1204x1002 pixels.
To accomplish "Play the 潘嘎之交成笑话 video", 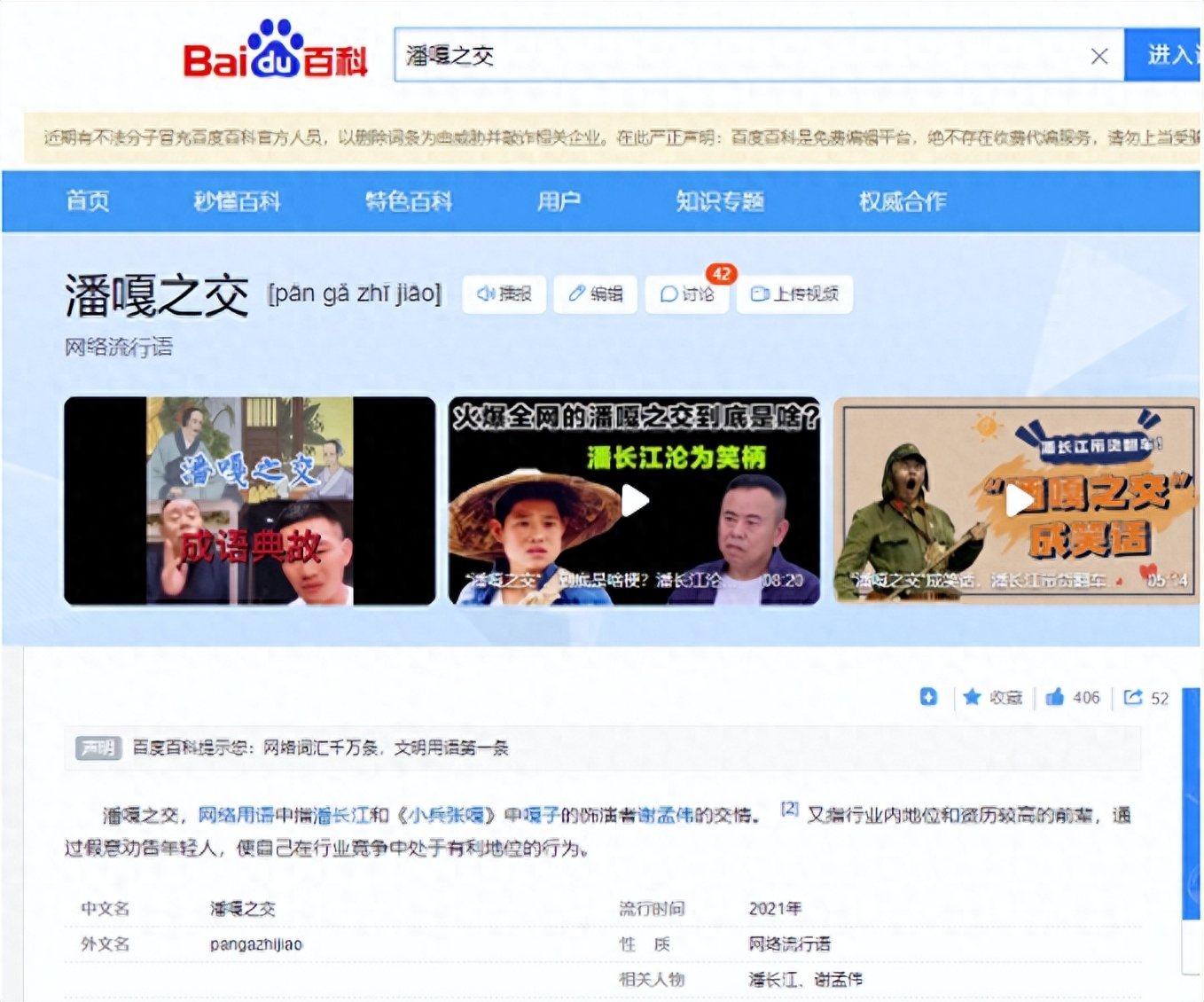I will [x=1018, y=501].
